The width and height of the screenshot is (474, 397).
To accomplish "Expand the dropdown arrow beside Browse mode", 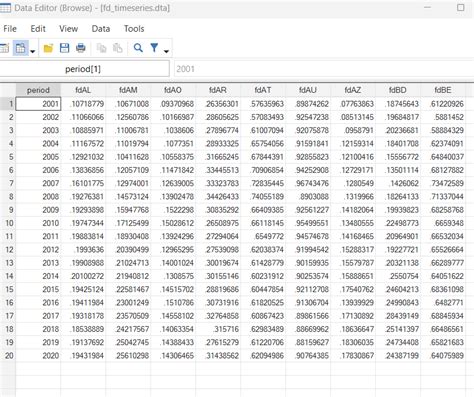I will click(32, 51).
